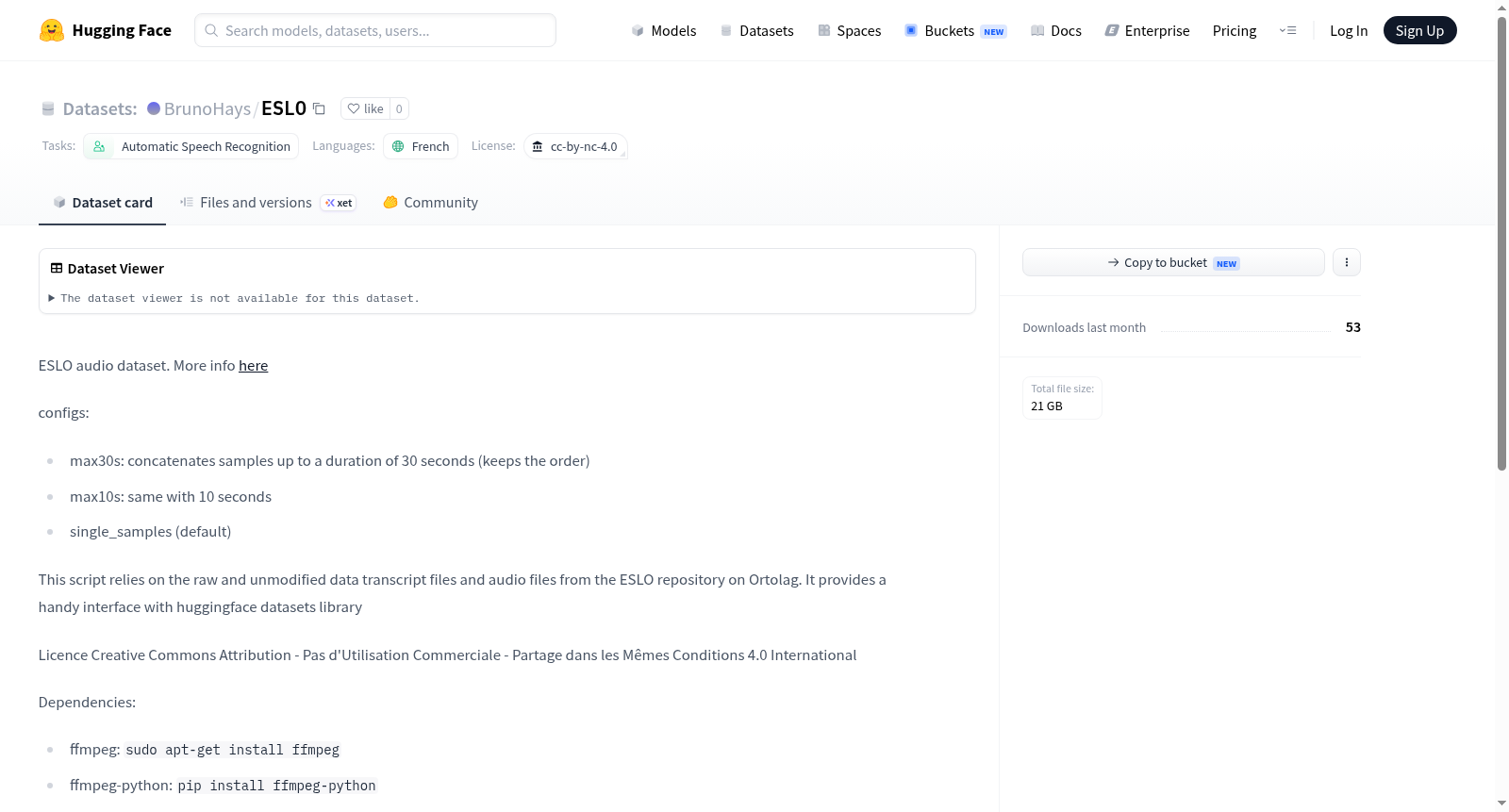Click the like count number
This screenshot has height=812, width=1509.
tap(399, 108)
